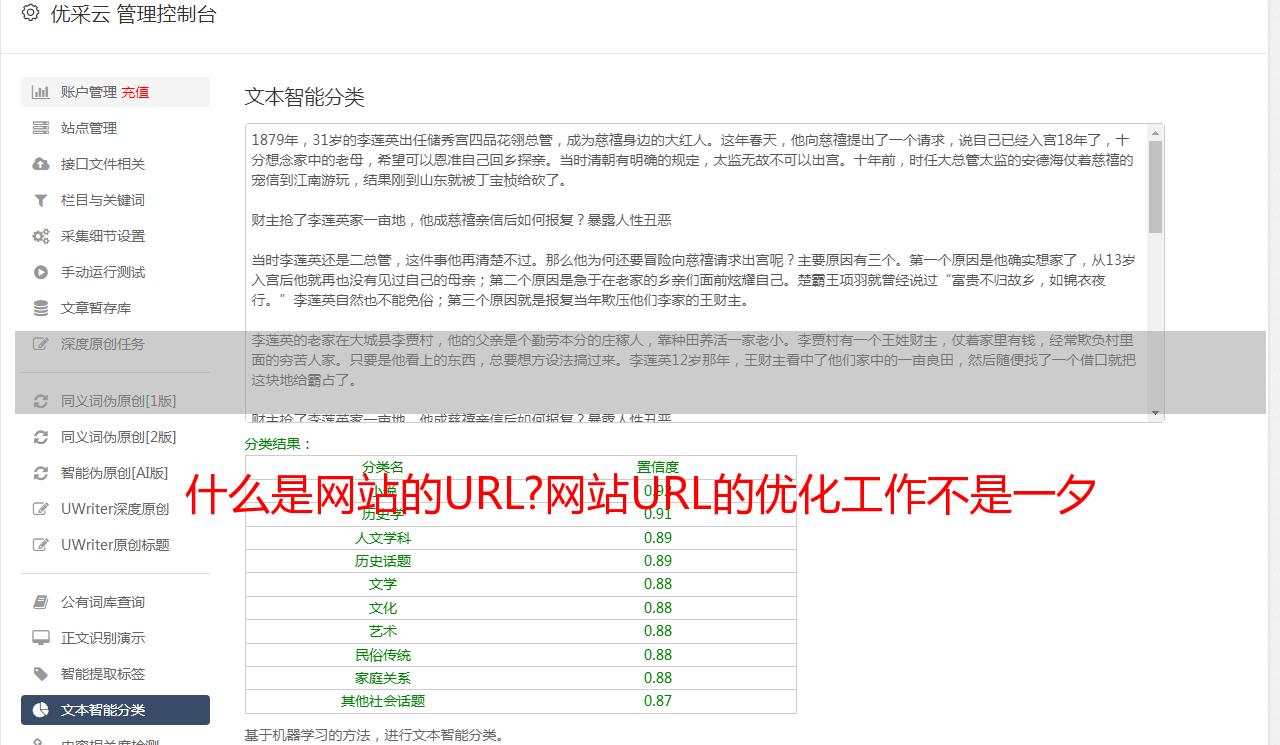Click the 其他社会话题 category cell
Viewport: 1280px width, 745px height.
click(x=383, y=701)
